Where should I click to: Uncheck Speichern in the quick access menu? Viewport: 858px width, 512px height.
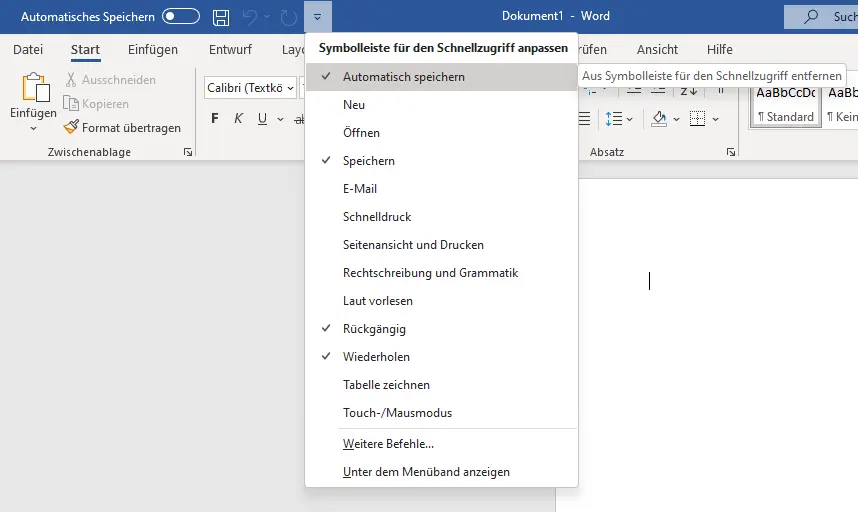click(x=369, y=161)
